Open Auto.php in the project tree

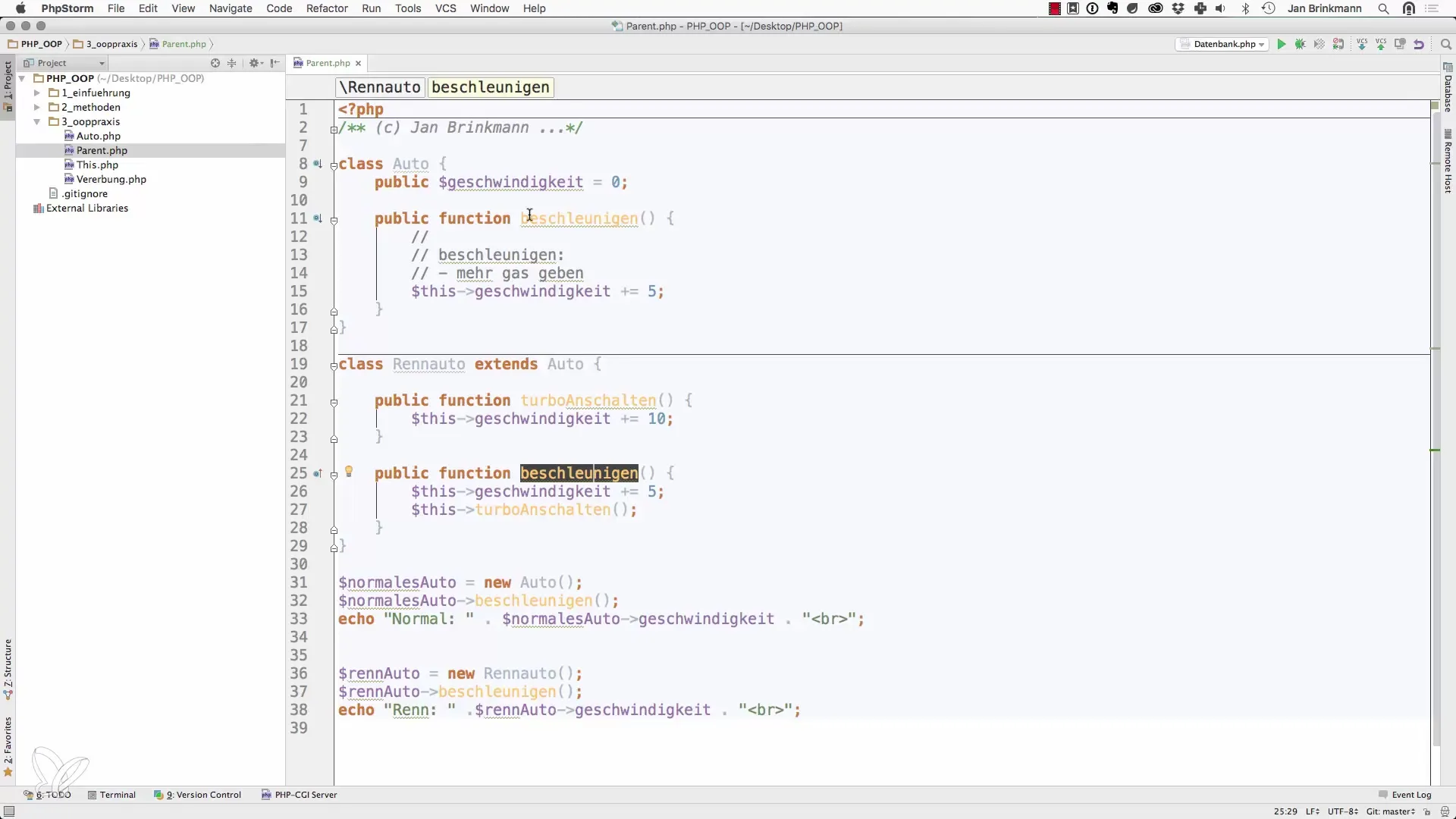[x=92, y=136]
